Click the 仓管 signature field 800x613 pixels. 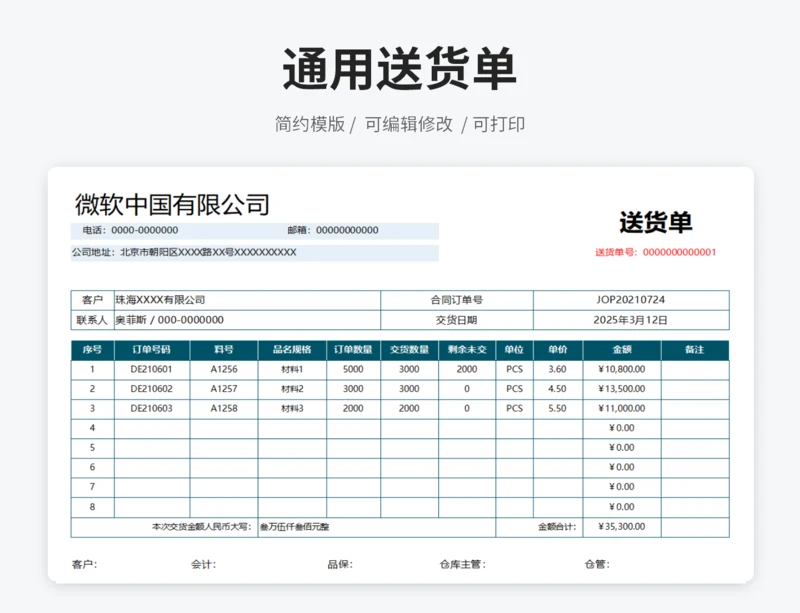point(597,565)
